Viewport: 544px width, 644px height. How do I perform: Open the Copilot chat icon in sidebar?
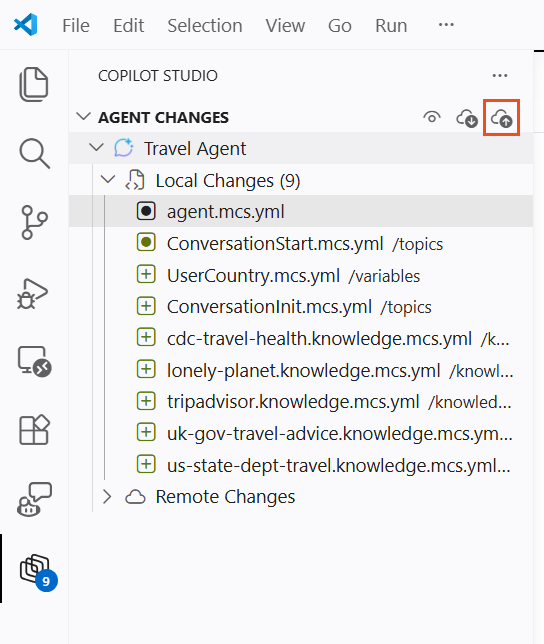34,499
